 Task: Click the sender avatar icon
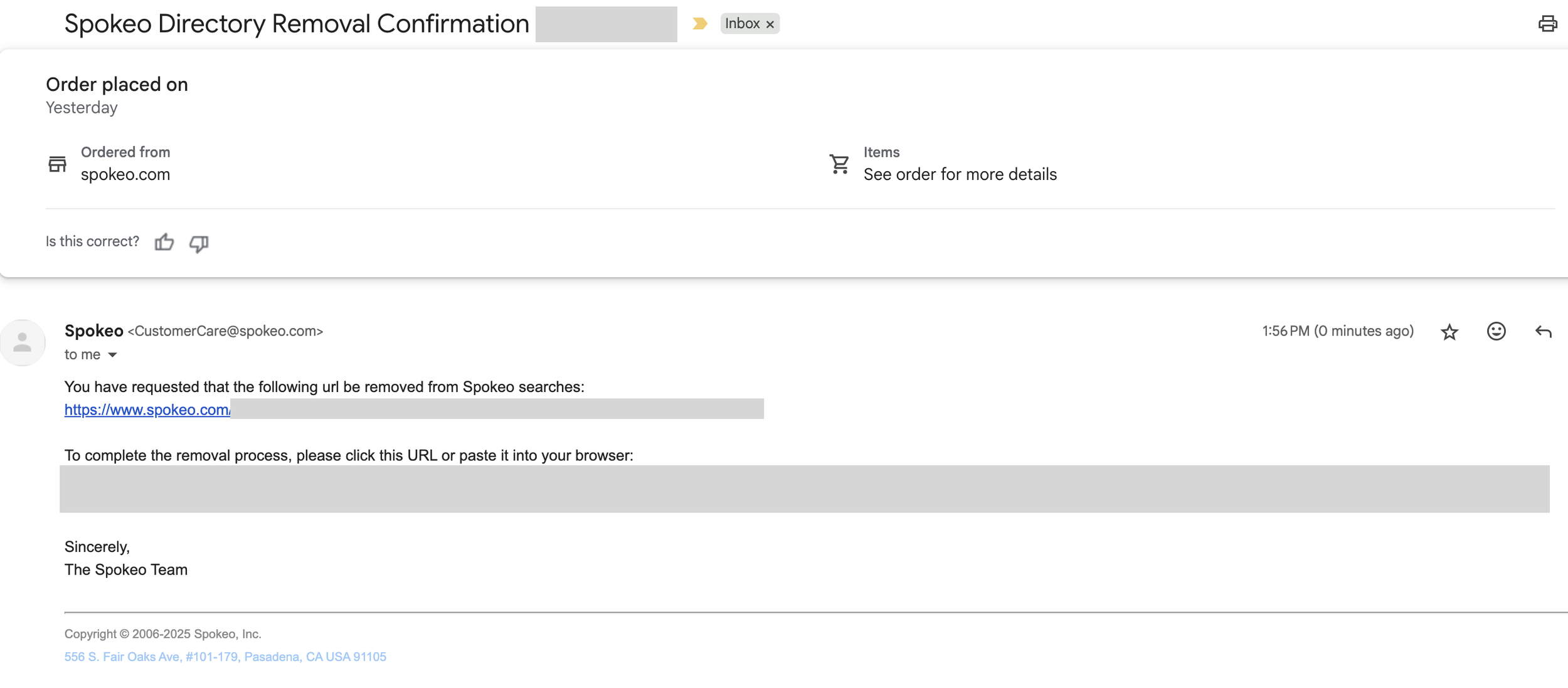pos(23,342)
